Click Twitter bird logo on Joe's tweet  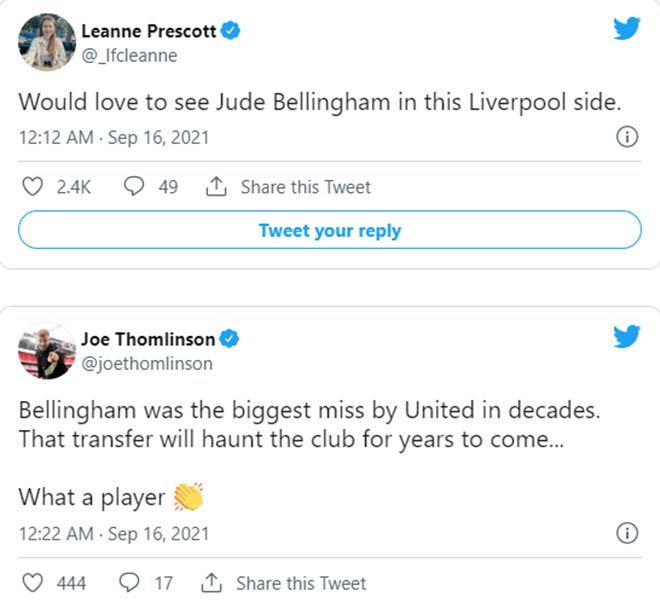[x=627, y=336]
